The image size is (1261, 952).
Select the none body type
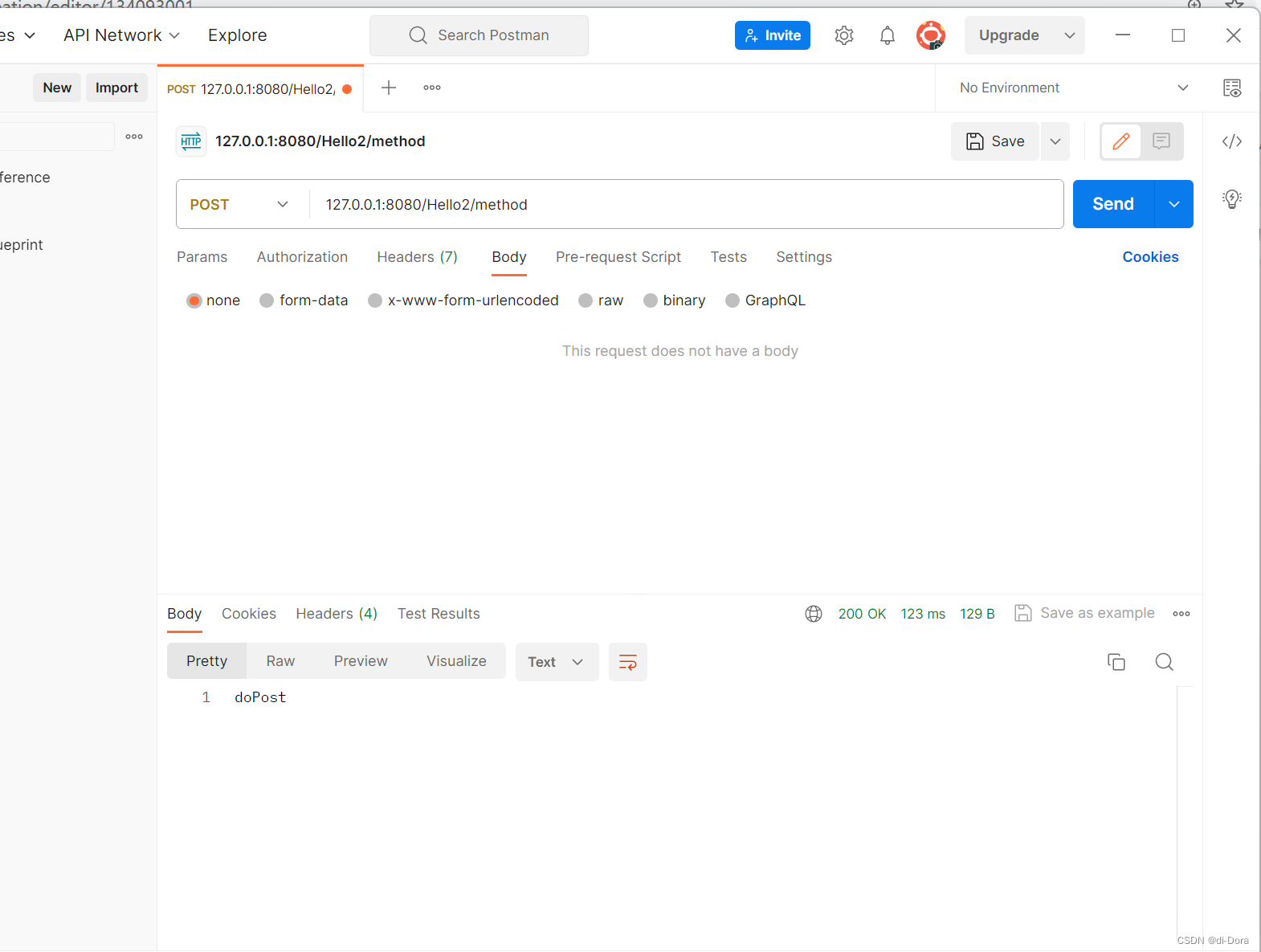pyautogui.click(x=194, y=300)
